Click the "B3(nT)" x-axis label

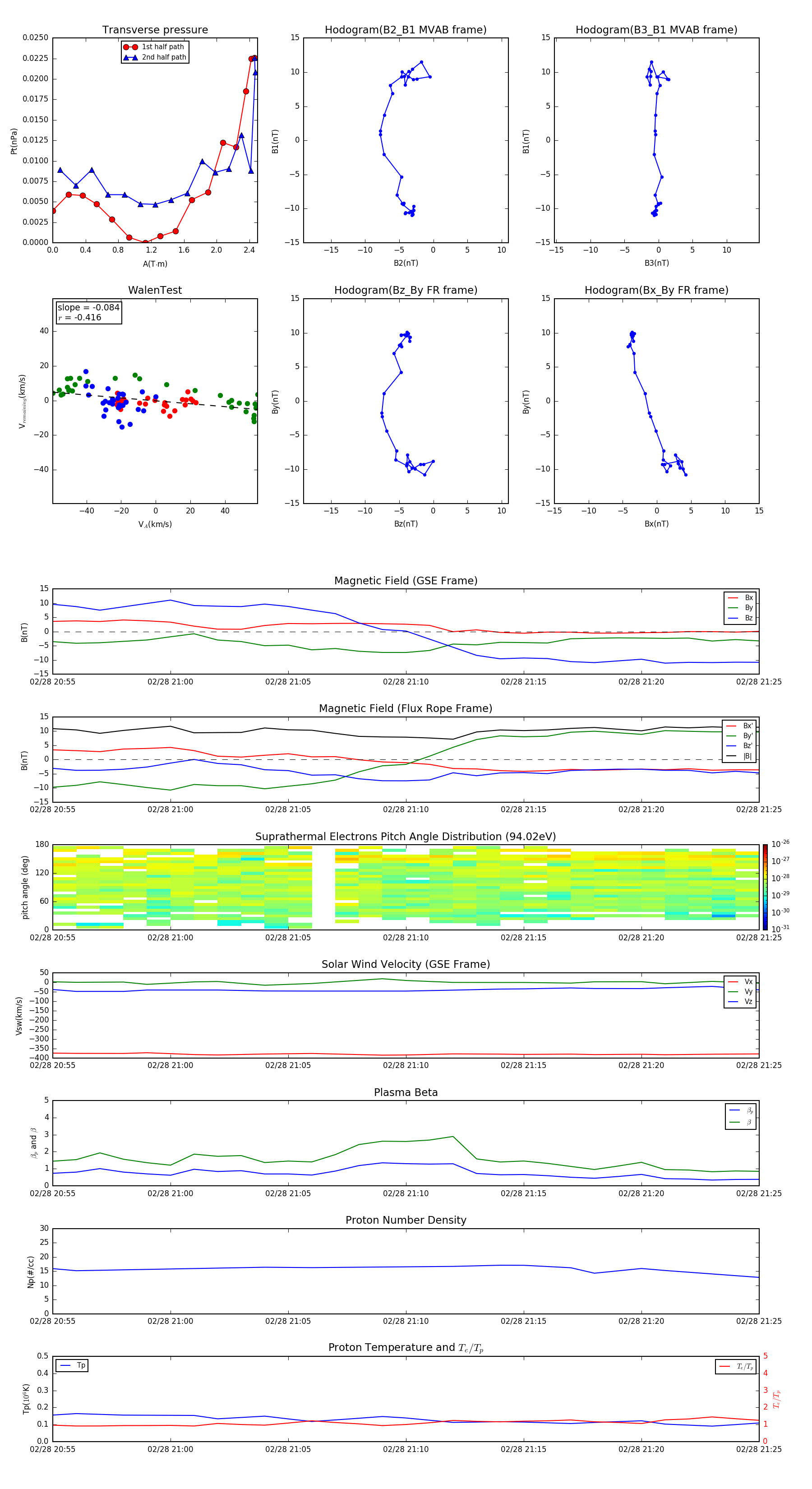656,263
